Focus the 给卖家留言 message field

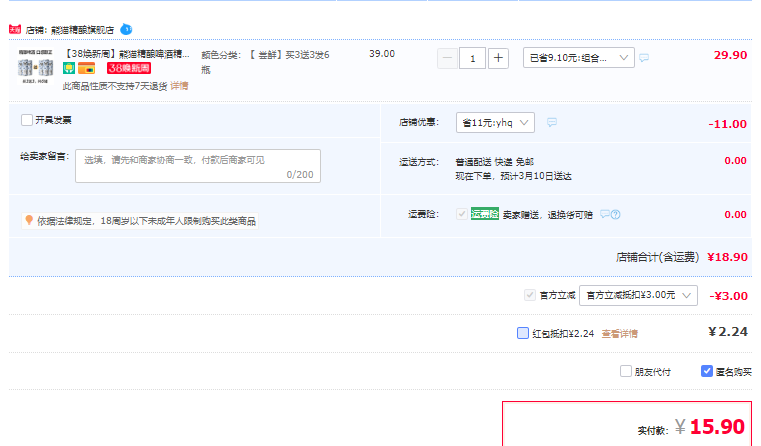(x=198, y=166)
